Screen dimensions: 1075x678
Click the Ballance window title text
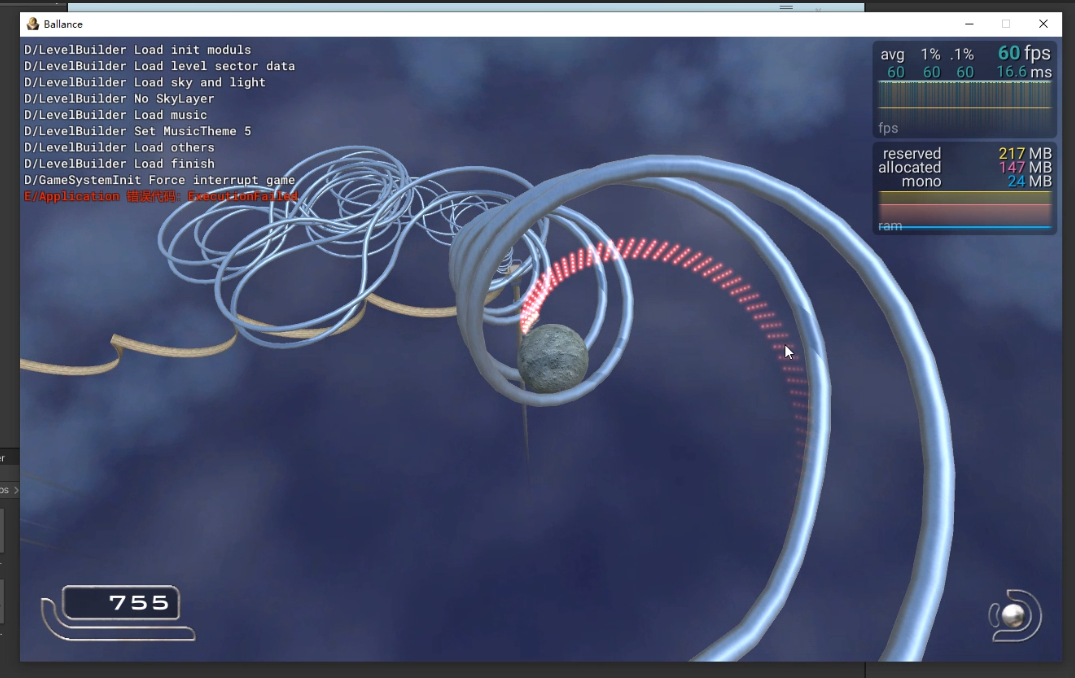[63, 24]
